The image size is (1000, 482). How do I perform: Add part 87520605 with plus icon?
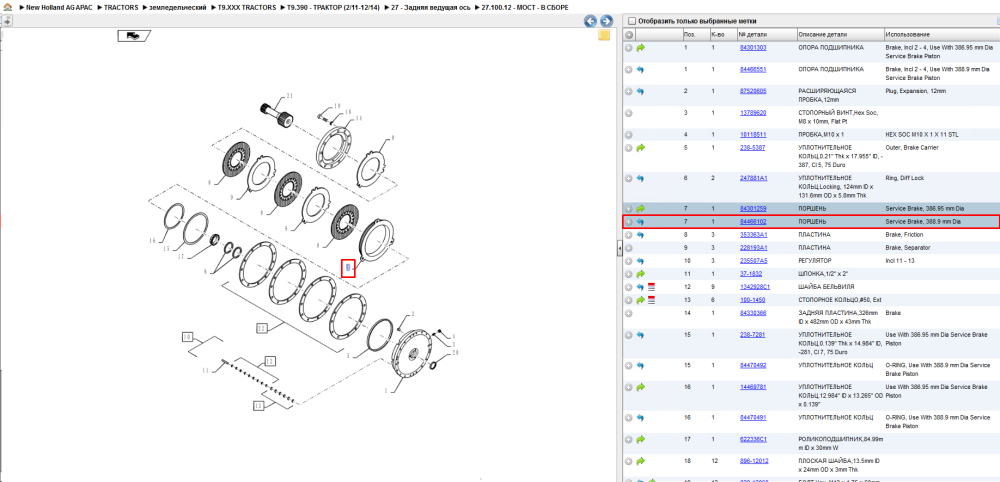pyautogui.click(x=629, y=91)
